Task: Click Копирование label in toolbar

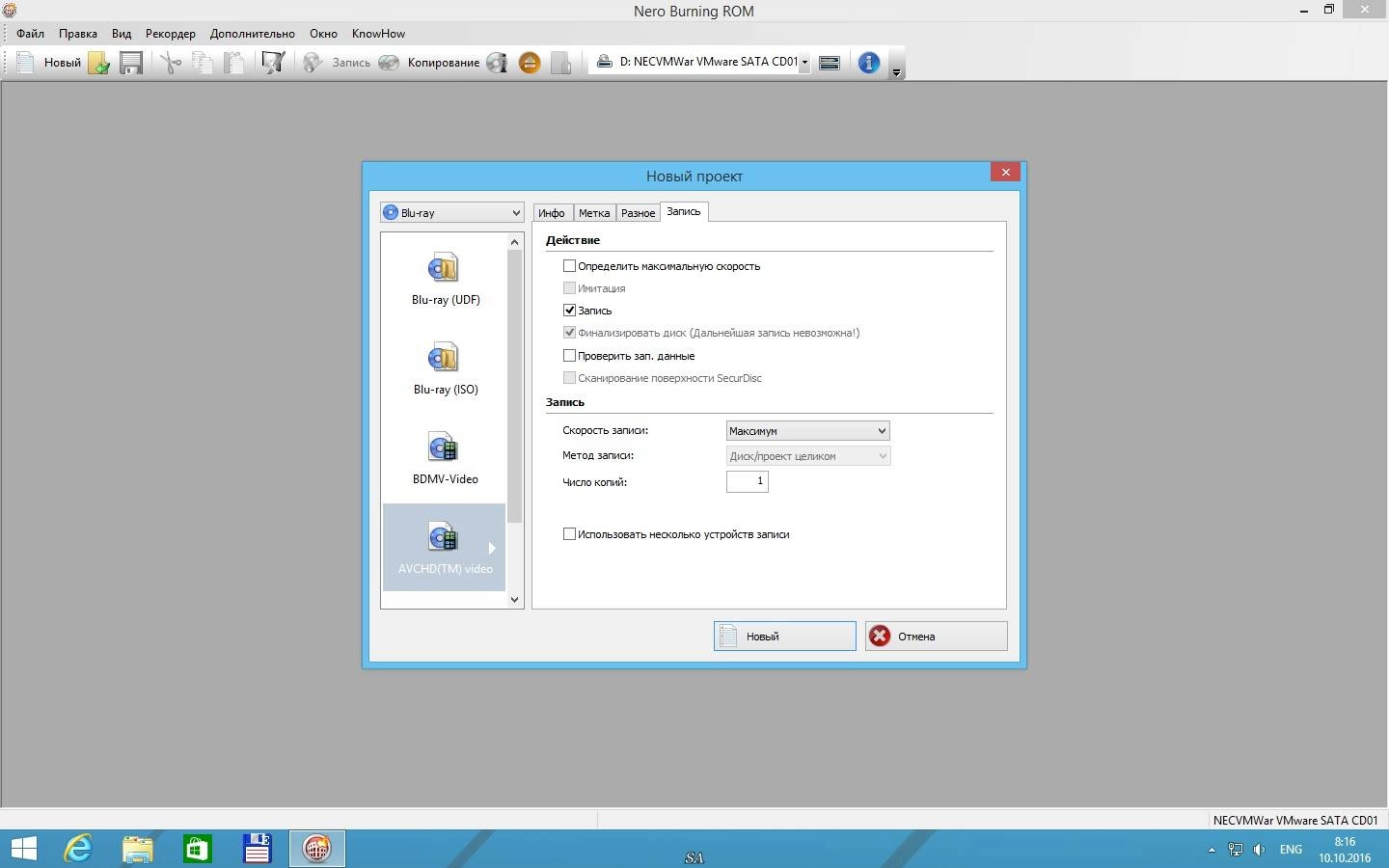Action: [x=444, y=63]
